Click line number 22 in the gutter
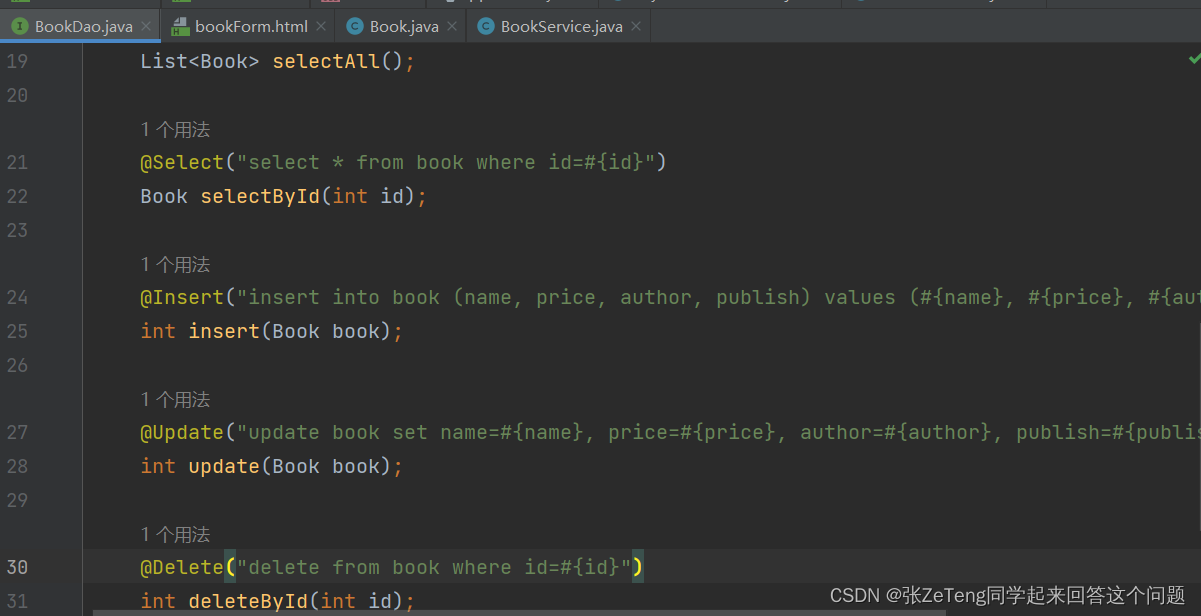 click(17, 196)
